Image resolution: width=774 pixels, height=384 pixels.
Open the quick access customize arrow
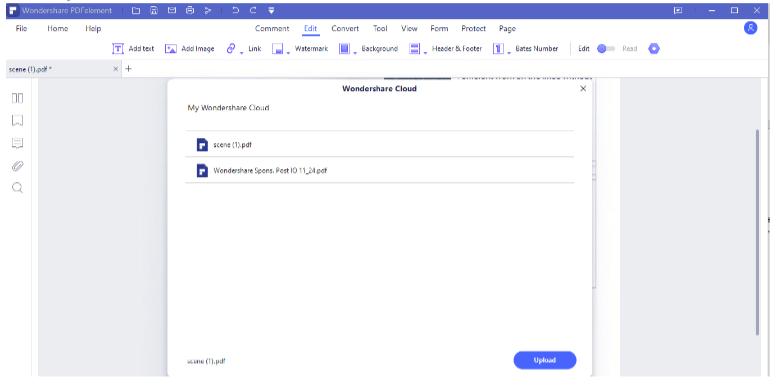click(x=271, y=10)
